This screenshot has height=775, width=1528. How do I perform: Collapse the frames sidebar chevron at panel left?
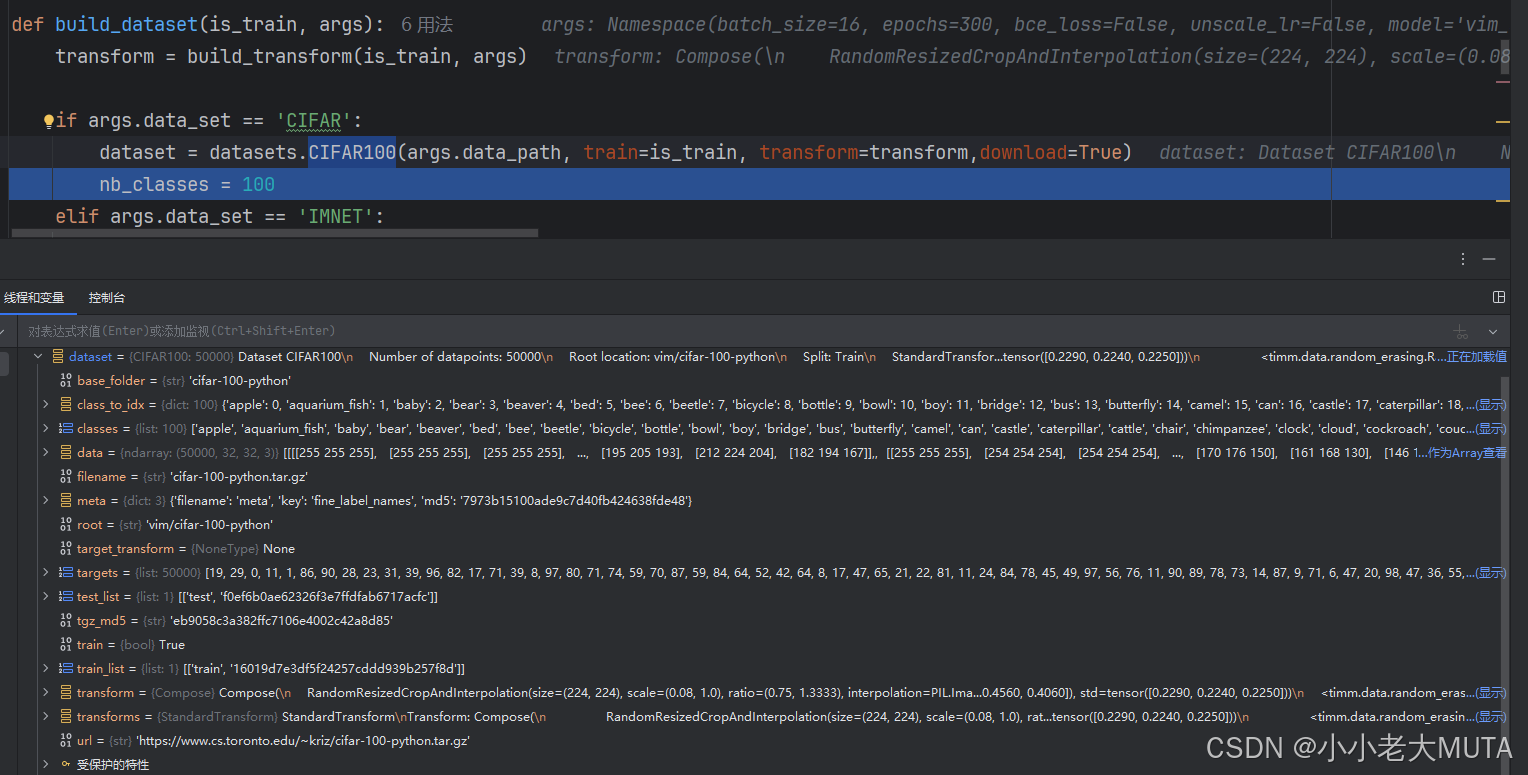[4, 331]
